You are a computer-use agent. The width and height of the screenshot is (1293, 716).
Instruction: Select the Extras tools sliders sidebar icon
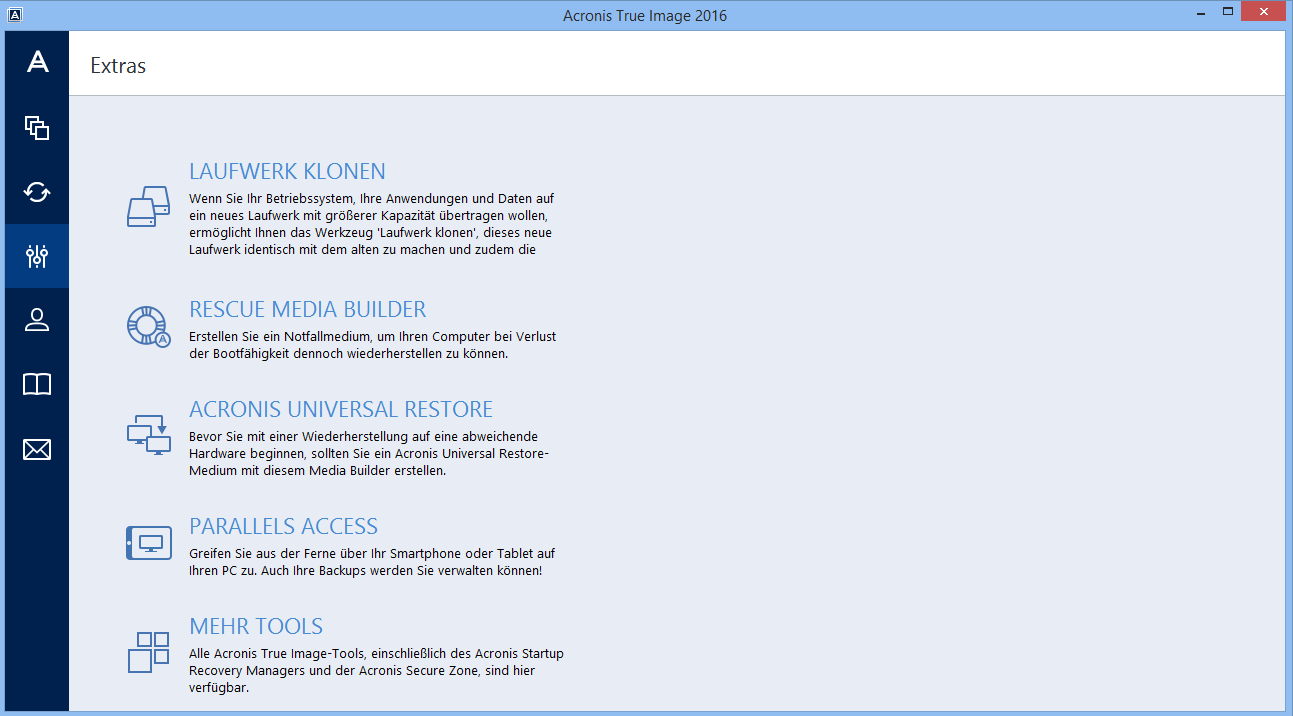click(x=37, y=256)
